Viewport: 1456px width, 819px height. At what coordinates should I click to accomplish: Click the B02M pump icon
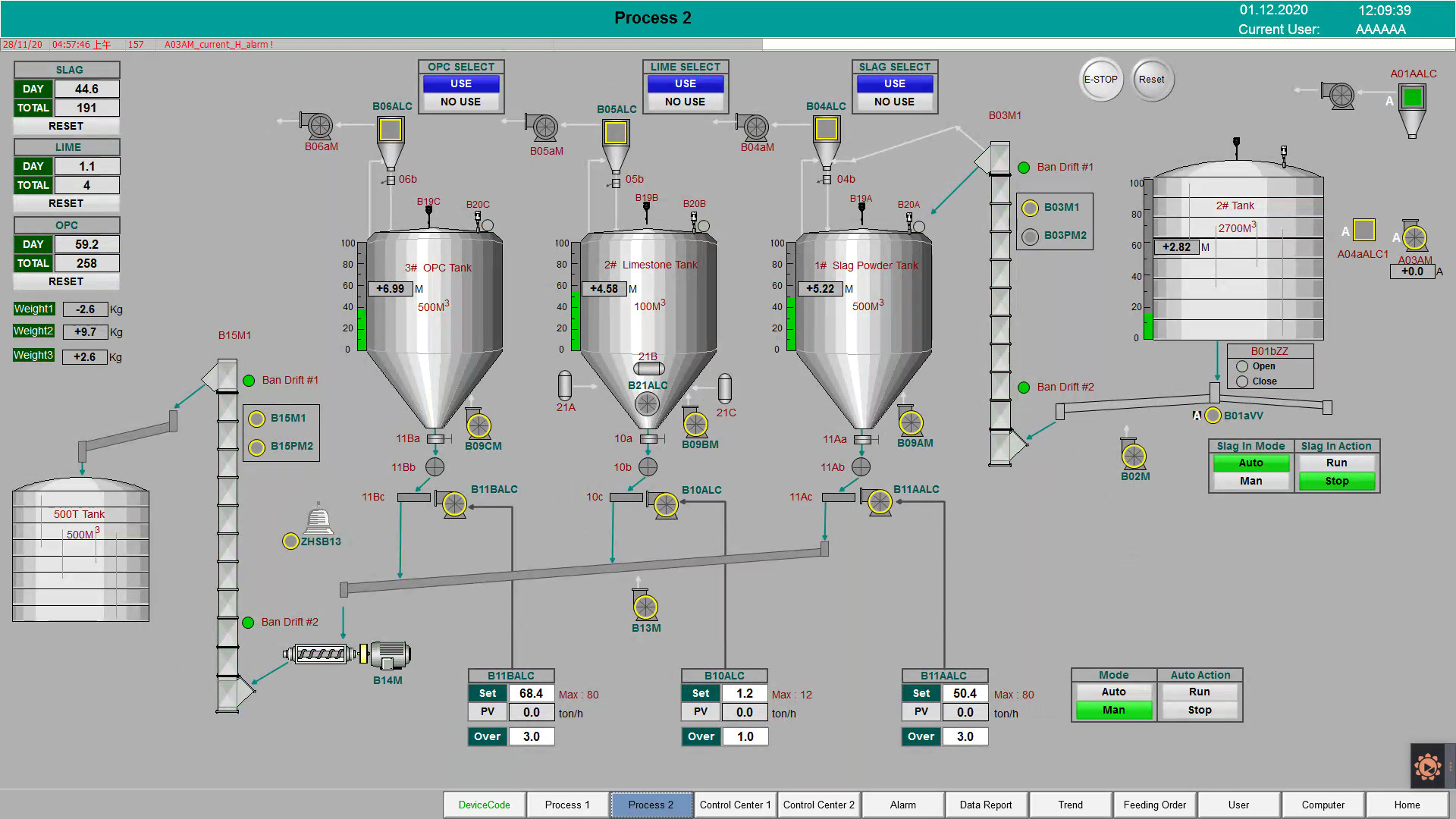click(x=1134, y=455)
